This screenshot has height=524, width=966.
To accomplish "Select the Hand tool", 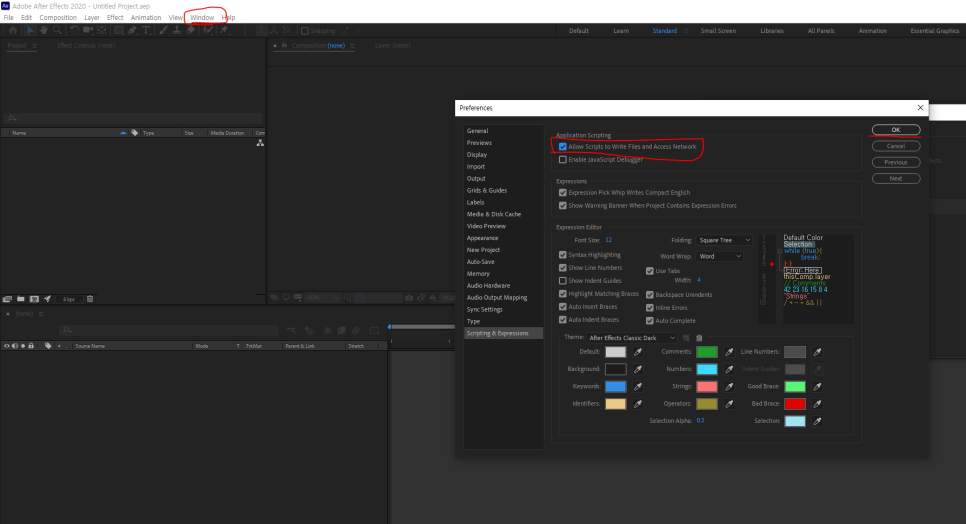I will click(x=43, y=30).
